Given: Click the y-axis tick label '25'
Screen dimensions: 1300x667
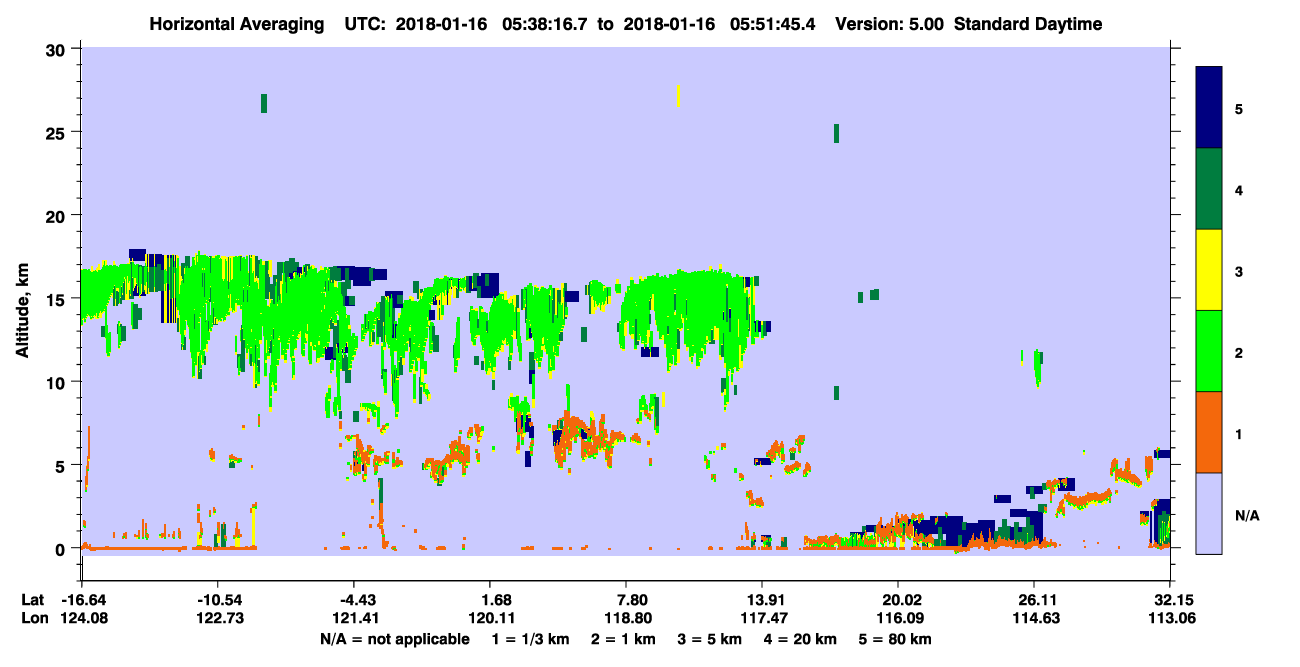Looking at the screenshot, I should pos(57,133).
